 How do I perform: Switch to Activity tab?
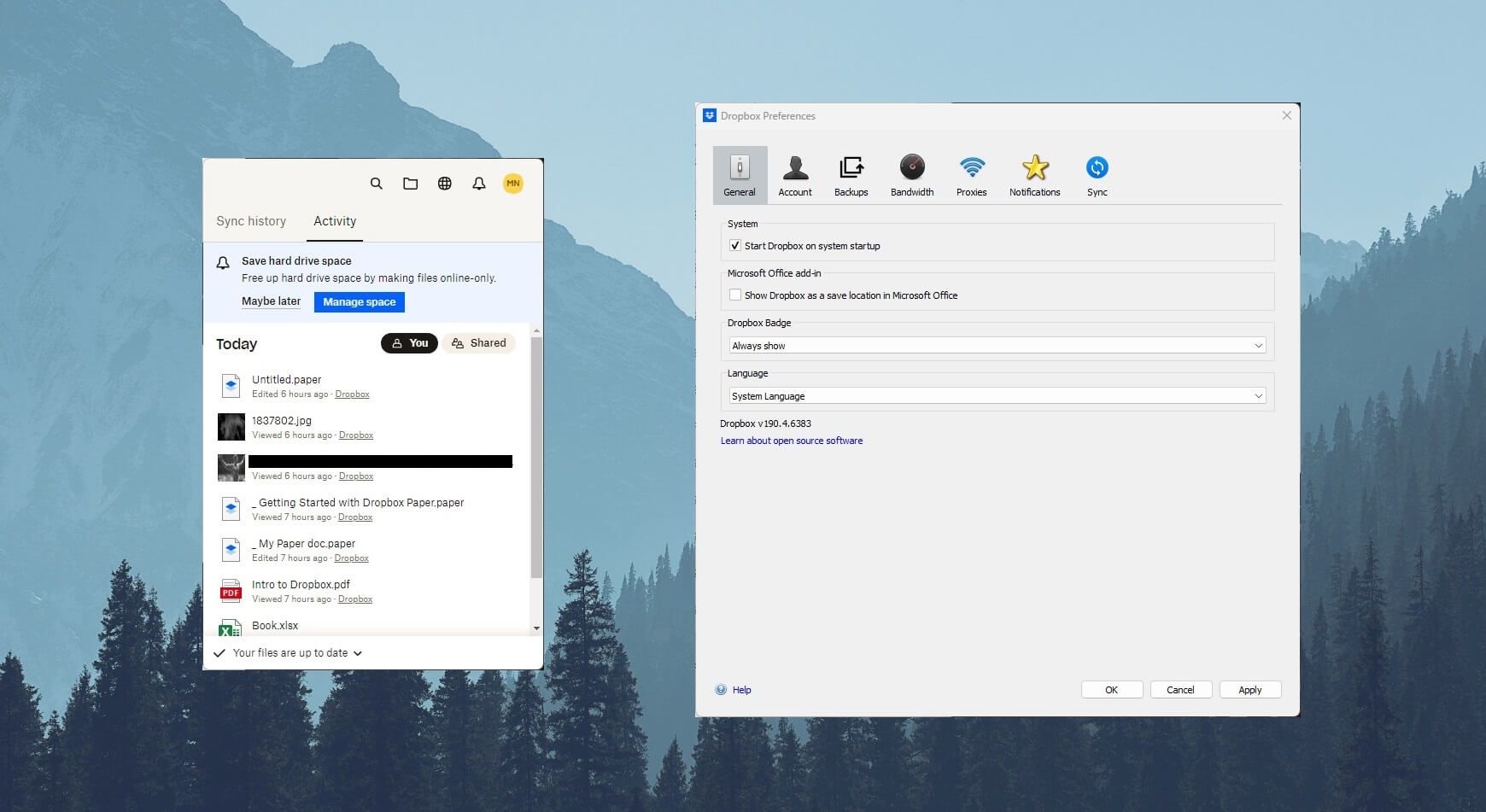click(x=335, y=221)
